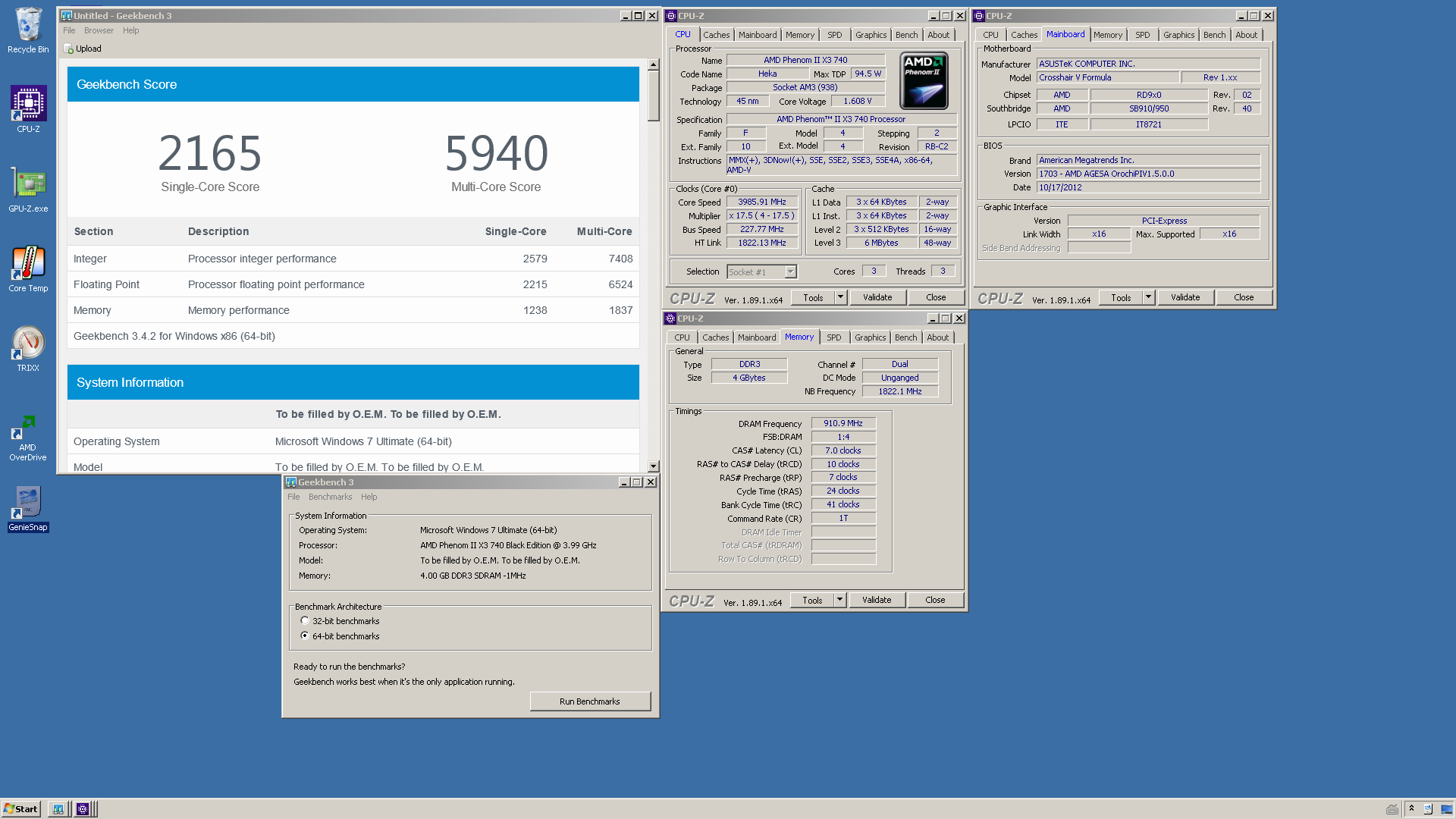Screen dimensions: 1456x819
Task: Select 32-bit benchmarks radio button
Action: [305, 621]
